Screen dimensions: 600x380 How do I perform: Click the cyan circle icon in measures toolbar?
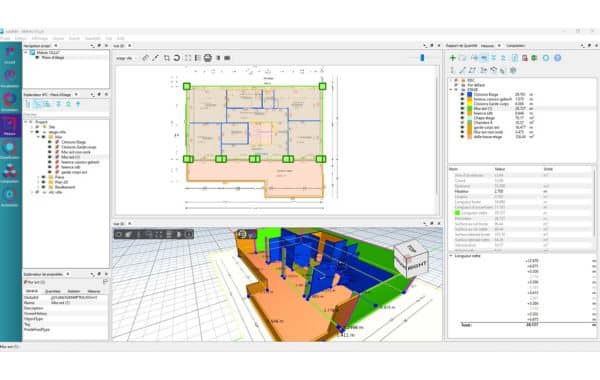546,58
